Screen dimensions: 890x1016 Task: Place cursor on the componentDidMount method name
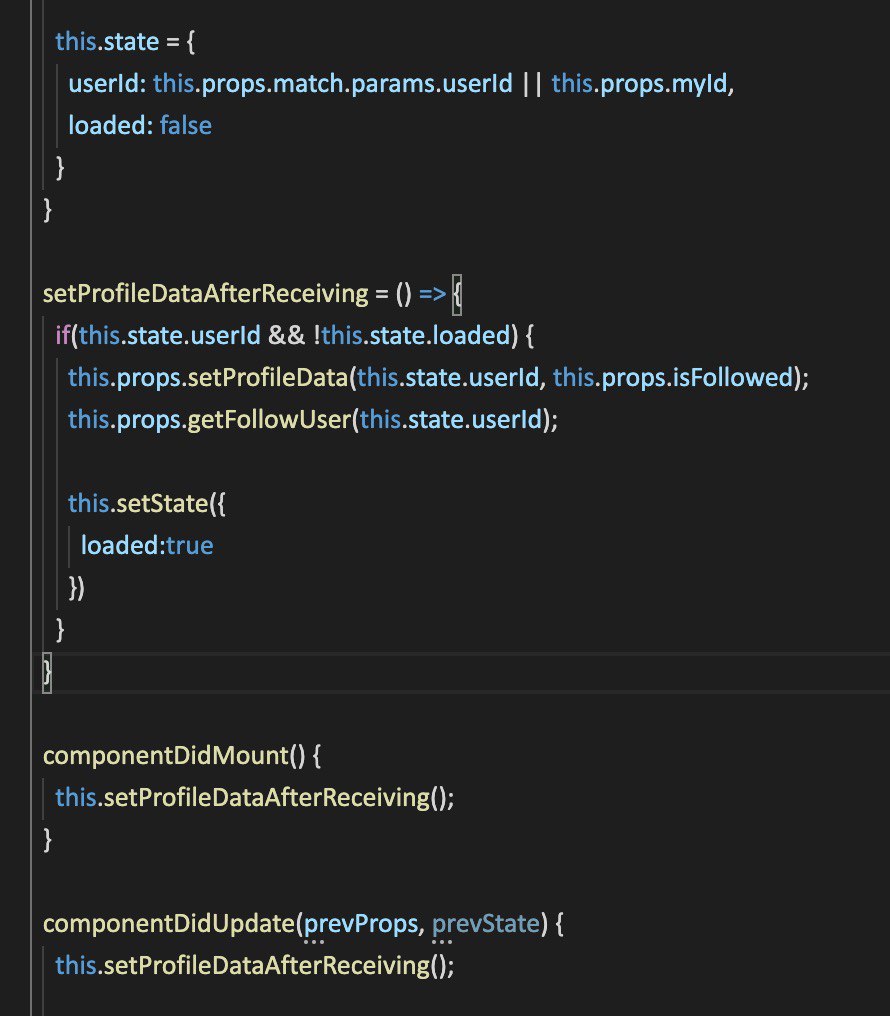165,755
